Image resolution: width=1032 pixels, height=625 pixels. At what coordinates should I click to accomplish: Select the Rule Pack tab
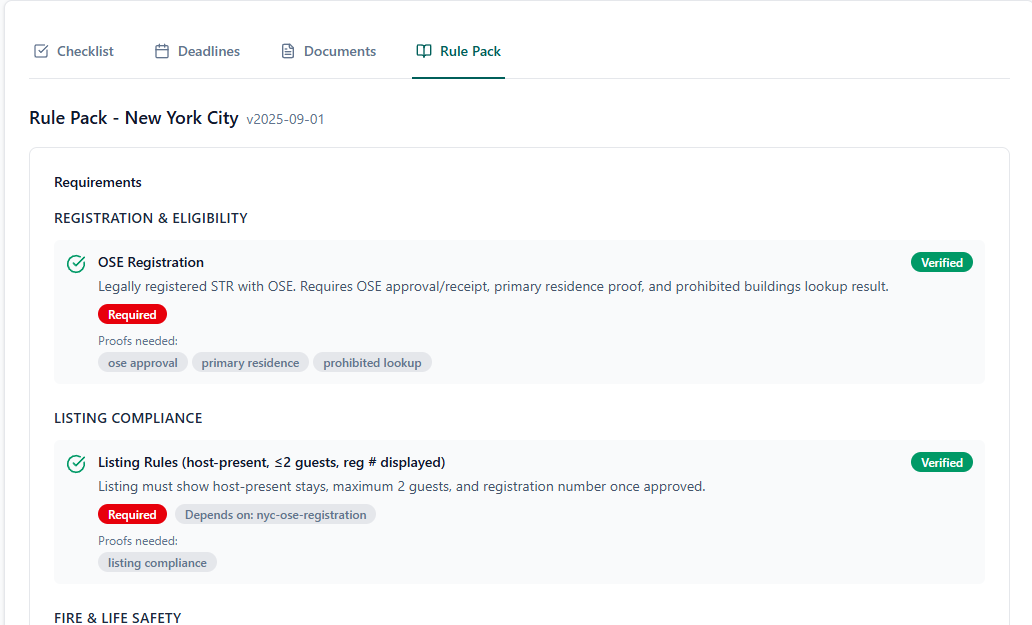(x=459, y=51)
